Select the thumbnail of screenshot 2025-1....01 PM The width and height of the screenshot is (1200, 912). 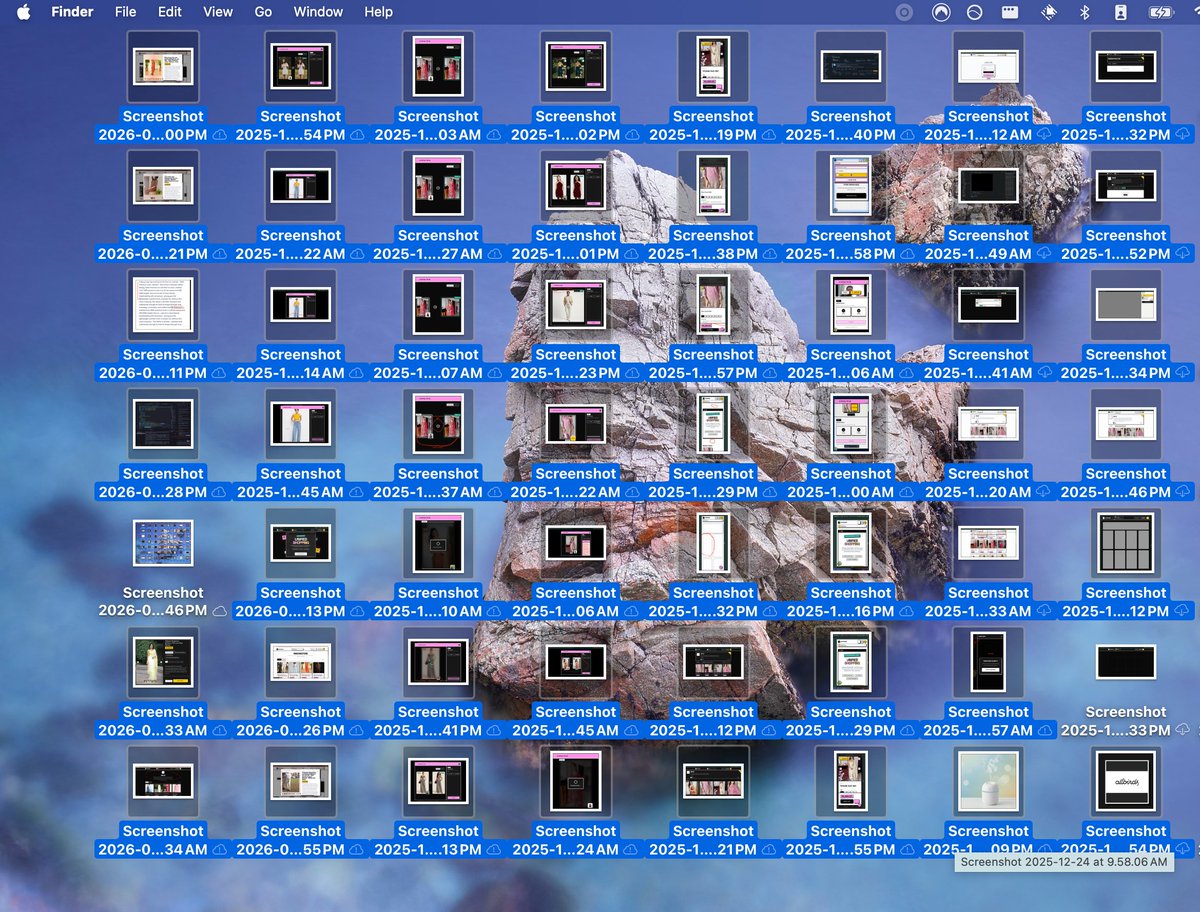click(576, 185)
